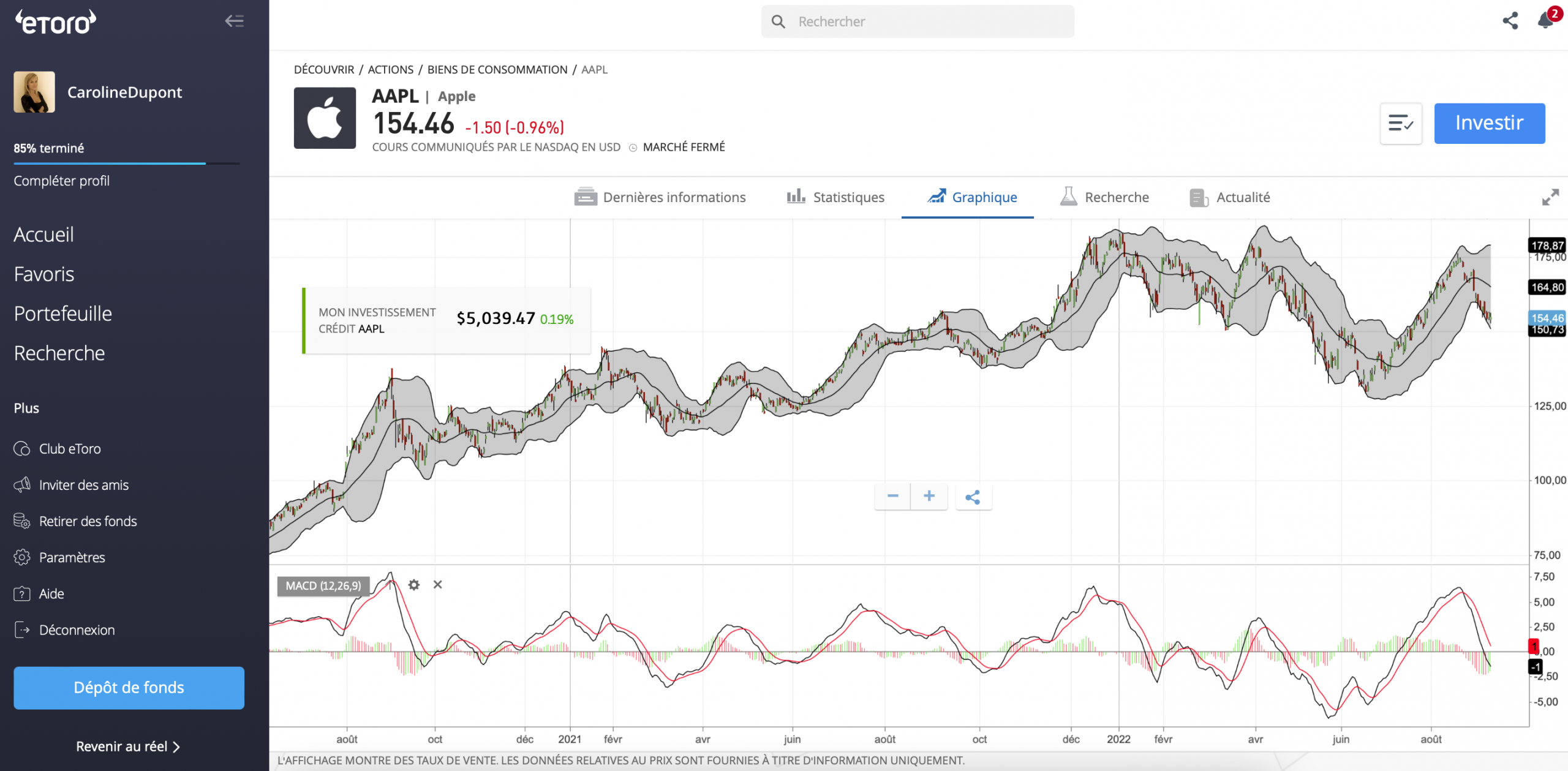Viewport: 1568px width, 771px height.
Task: Click the Aide question mark icon
Action: point(22,593)
